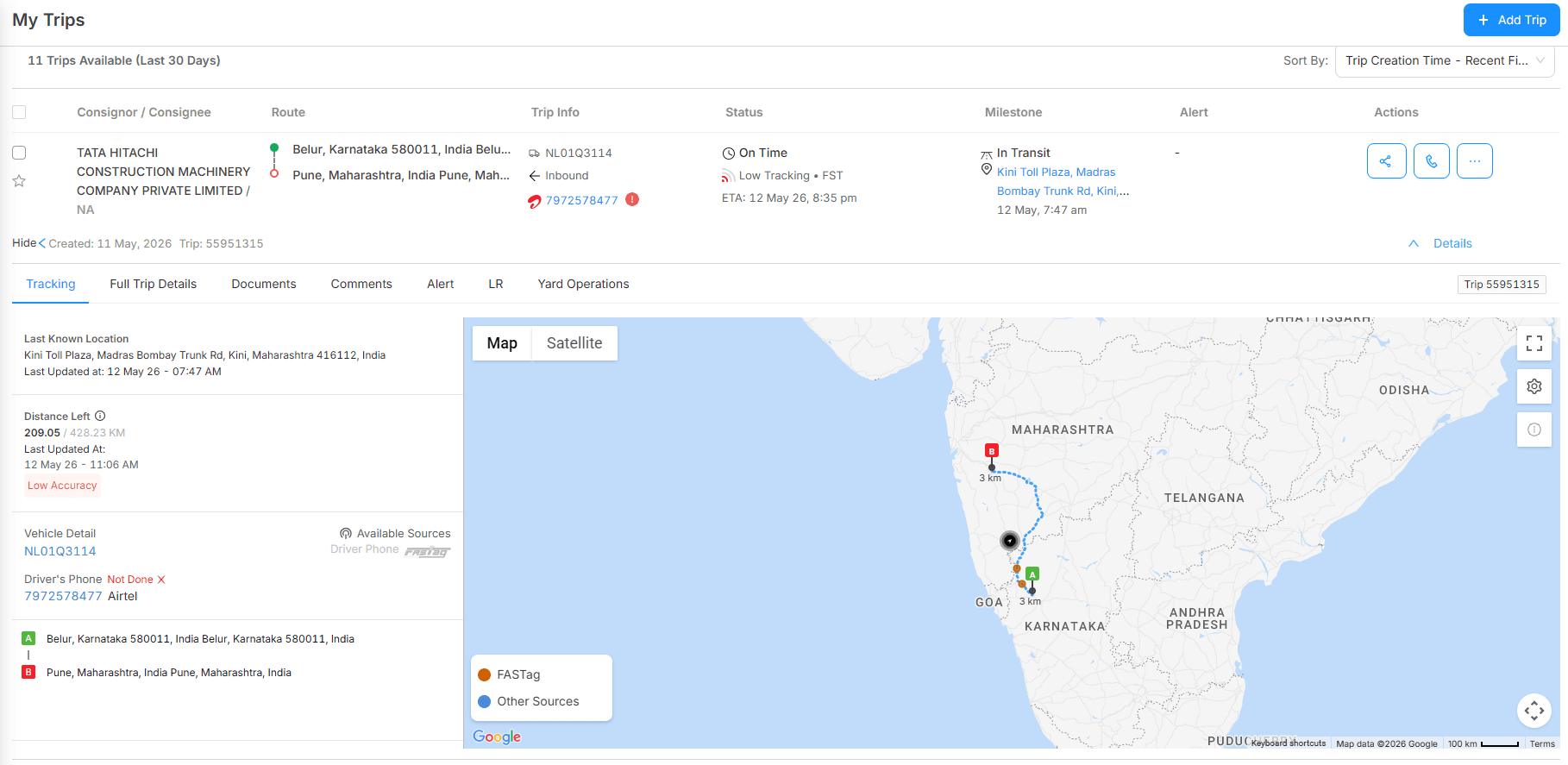This screenshot has height=765, width=1568.
Task: Click the B Pune, Maharashtra route stop row
Action: click(x=156, y=673)
